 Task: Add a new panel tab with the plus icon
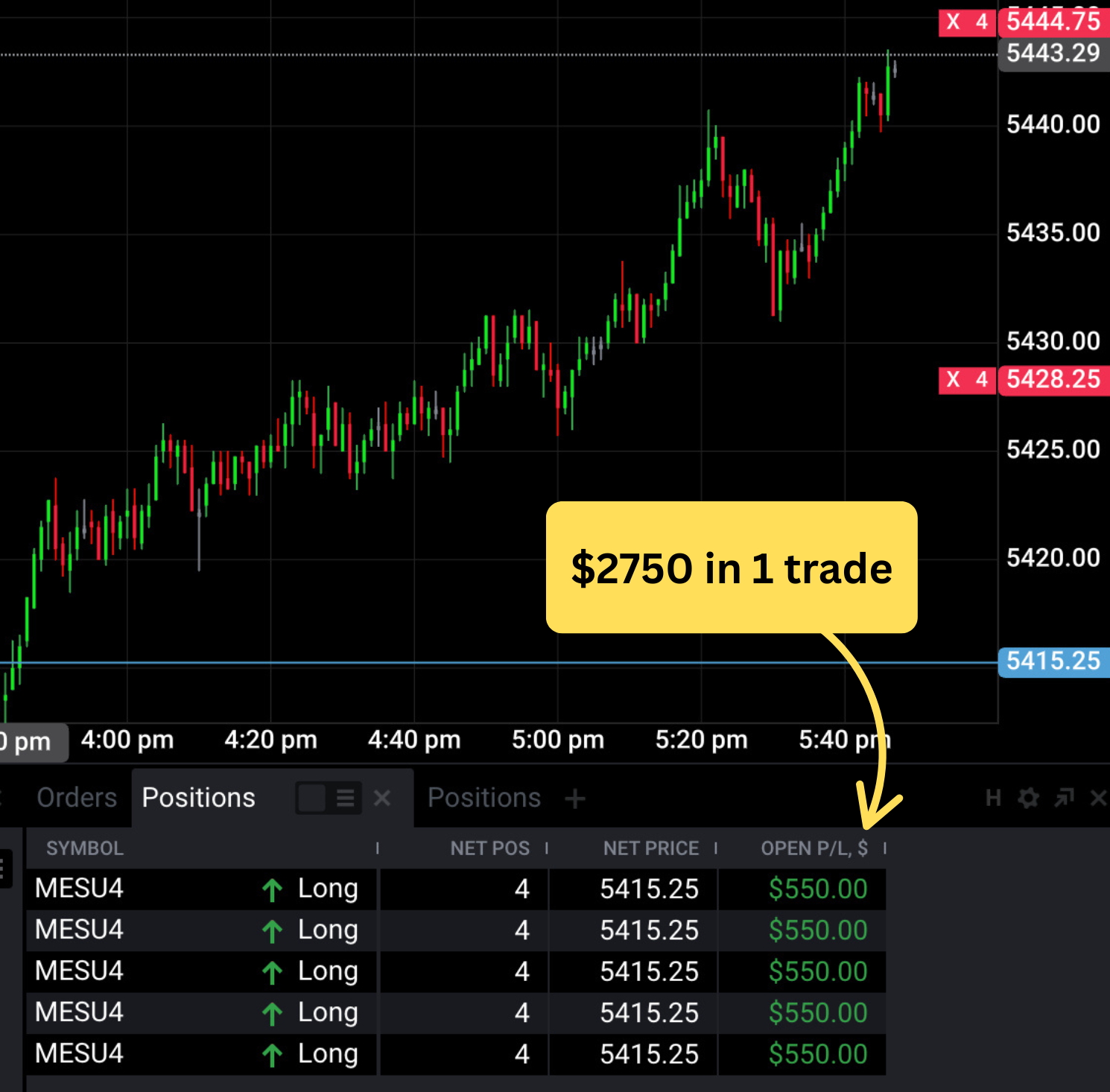[x=575, y=799]
